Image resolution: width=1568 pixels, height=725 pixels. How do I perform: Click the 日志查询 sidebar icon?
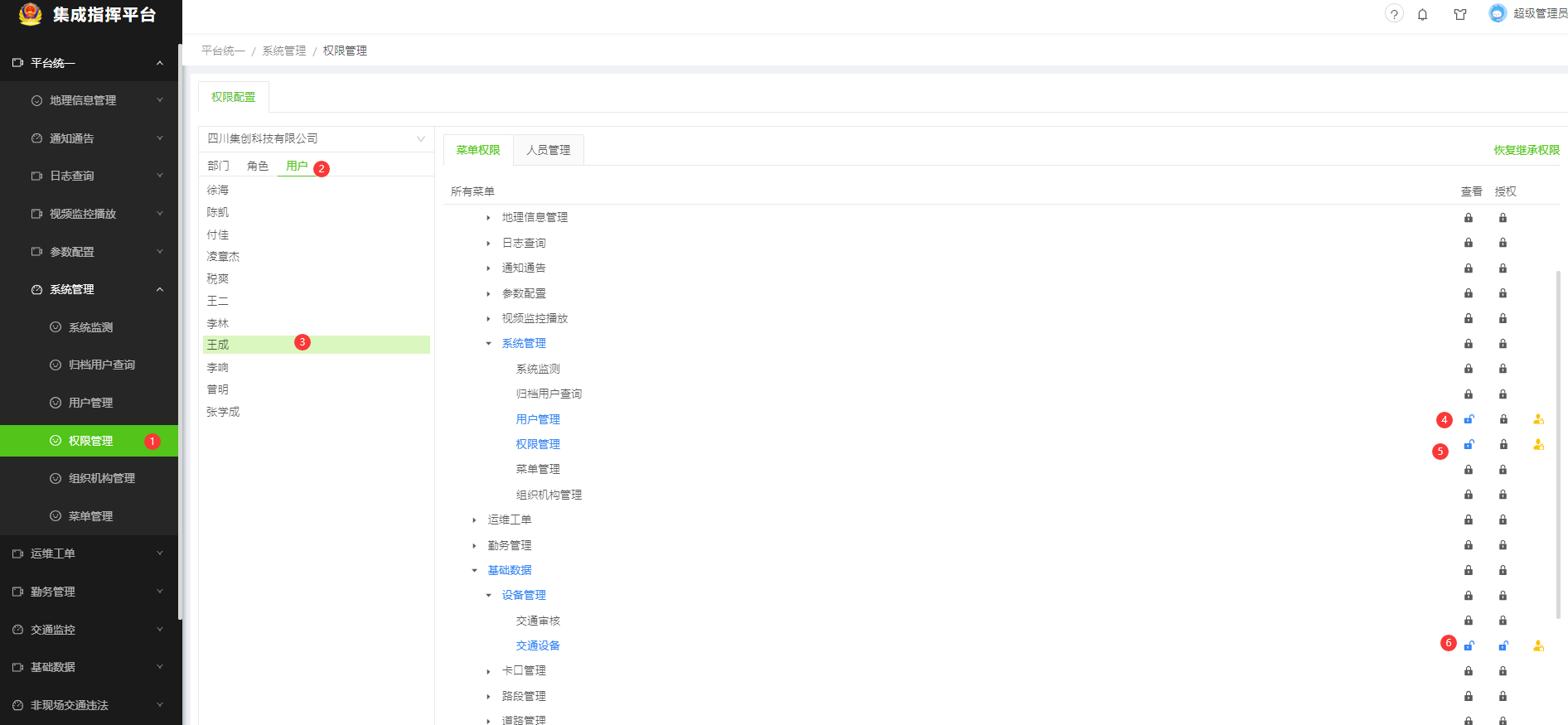[36, 176]
